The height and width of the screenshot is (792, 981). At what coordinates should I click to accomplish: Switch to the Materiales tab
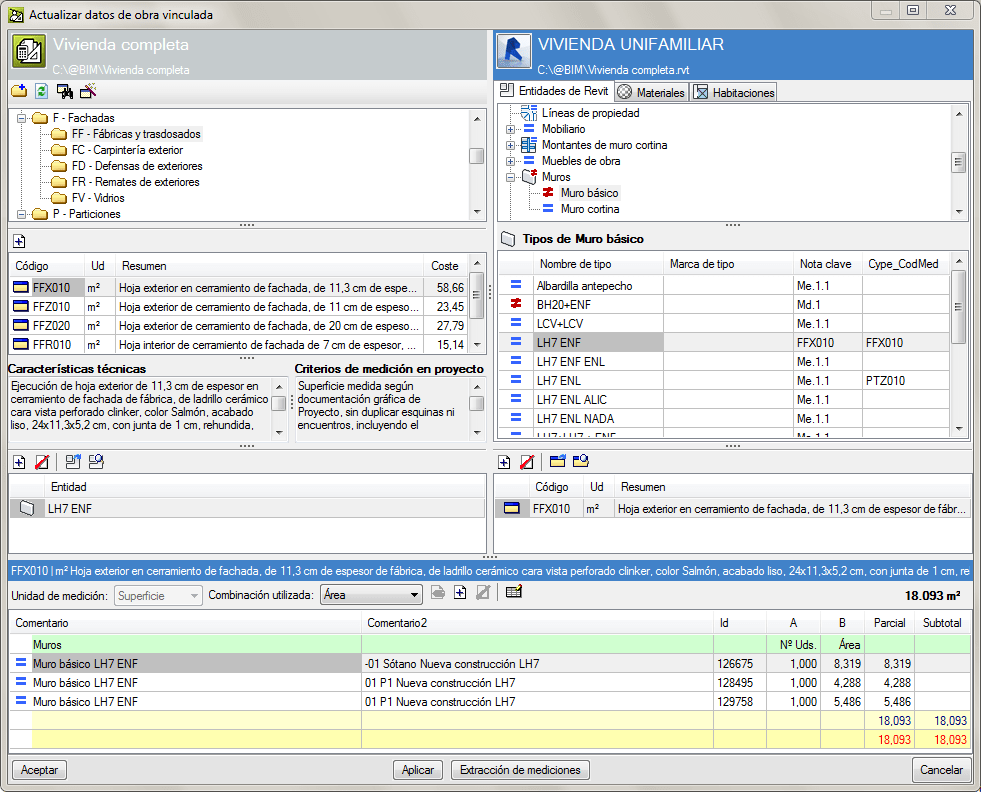click(x=651, y=92)
